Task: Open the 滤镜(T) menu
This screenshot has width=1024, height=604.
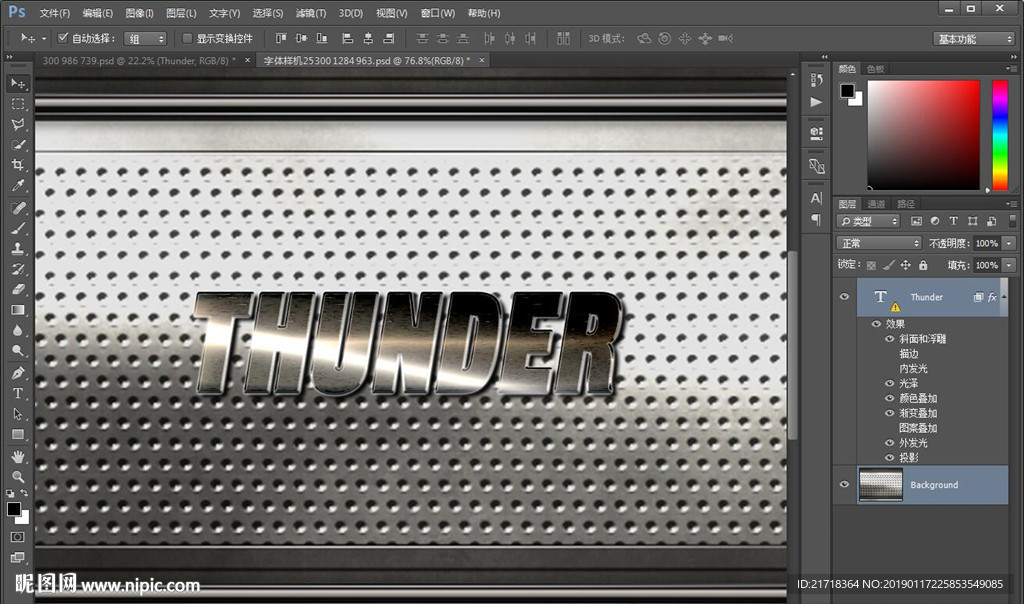Action: point(311,13)
